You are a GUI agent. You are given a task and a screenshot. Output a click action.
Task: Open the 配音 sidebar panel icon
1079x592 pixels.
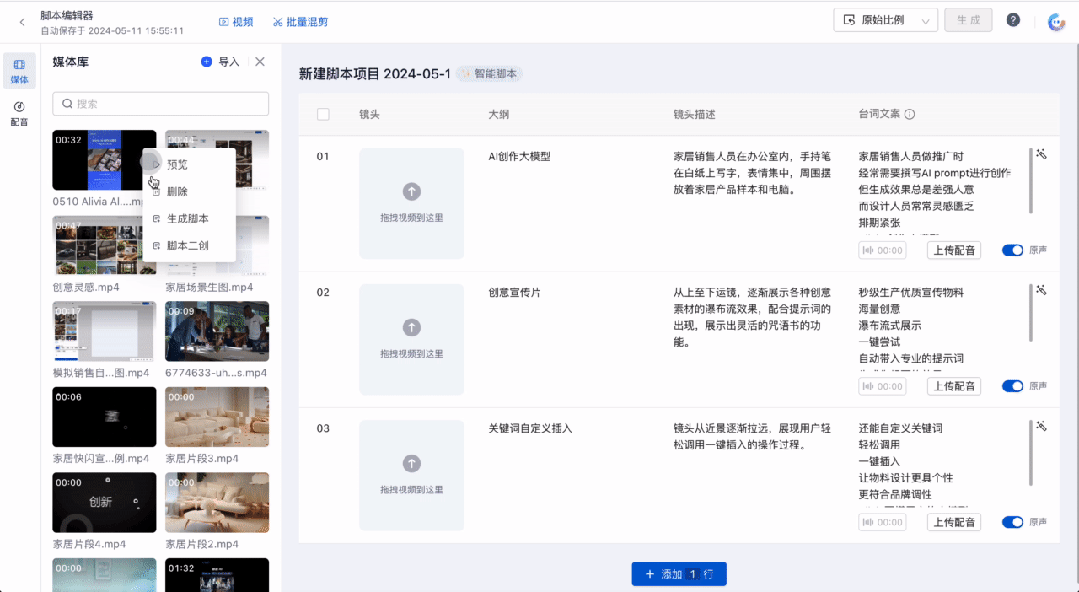(19, 114)
